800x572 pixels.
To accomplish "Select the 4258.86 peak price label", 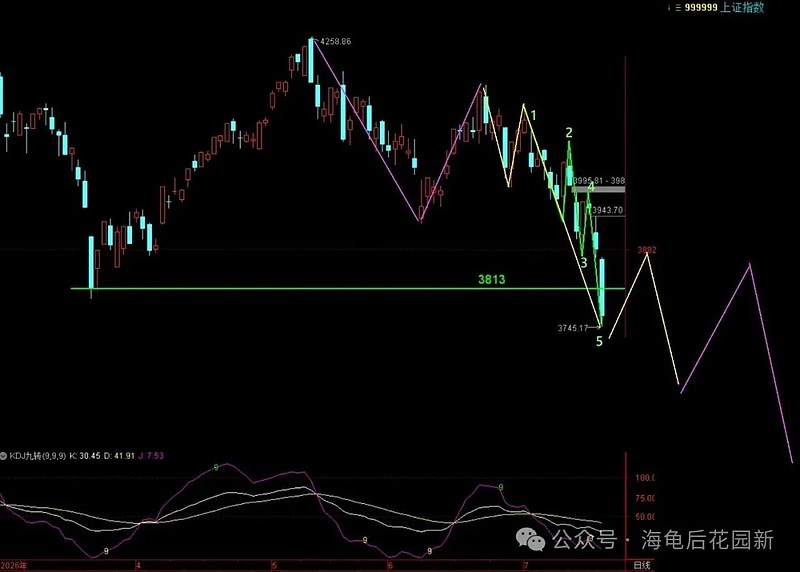I will (x=336, y=41).
